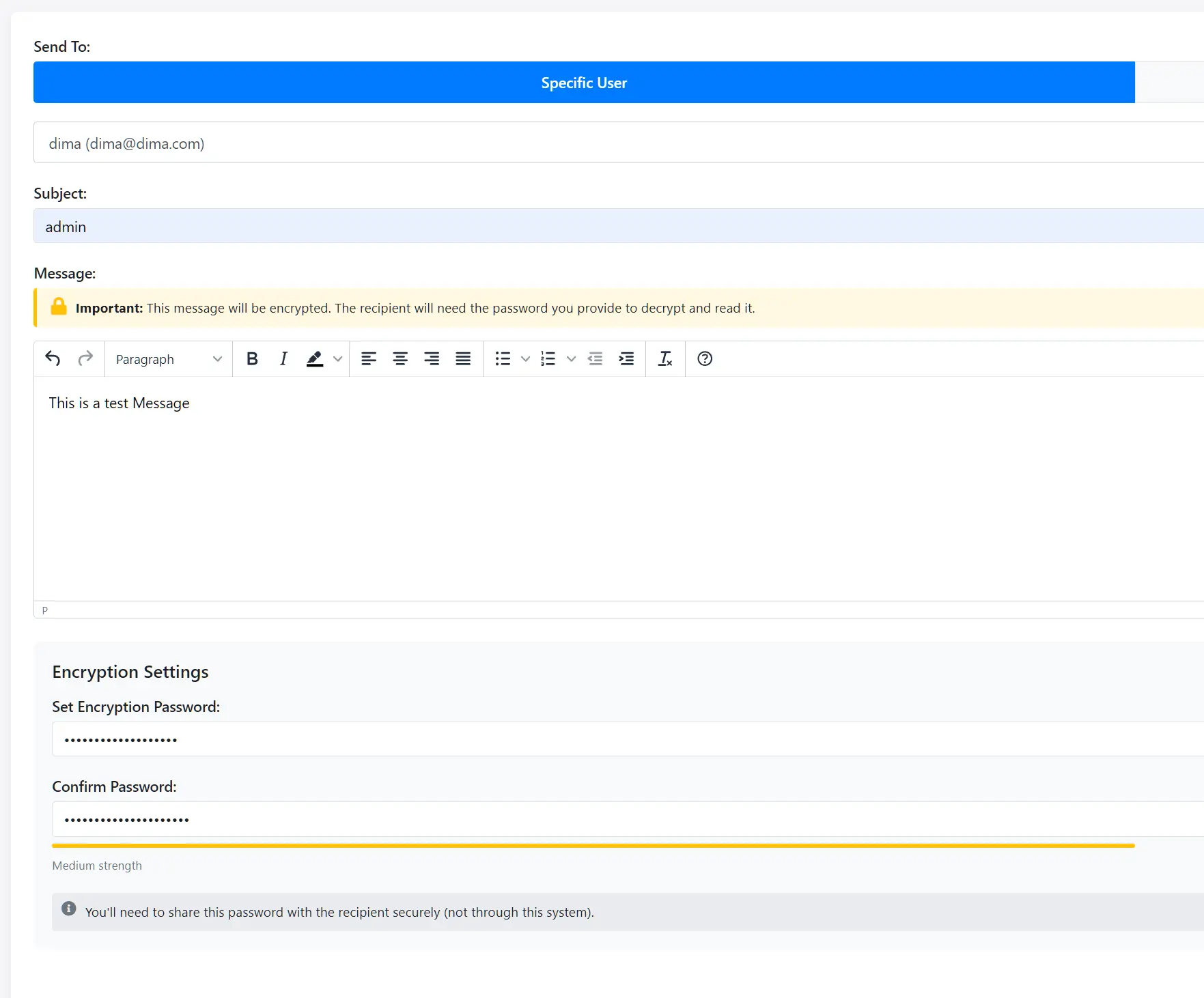Open the editor help dialog

705,358
